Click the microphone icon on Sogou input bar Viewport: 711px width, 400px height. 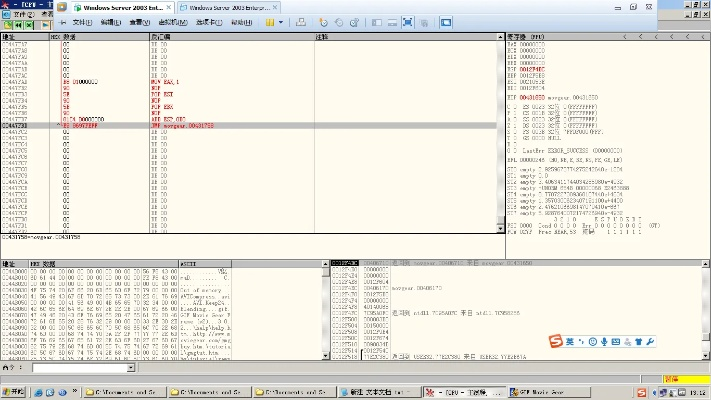point(606,342)
